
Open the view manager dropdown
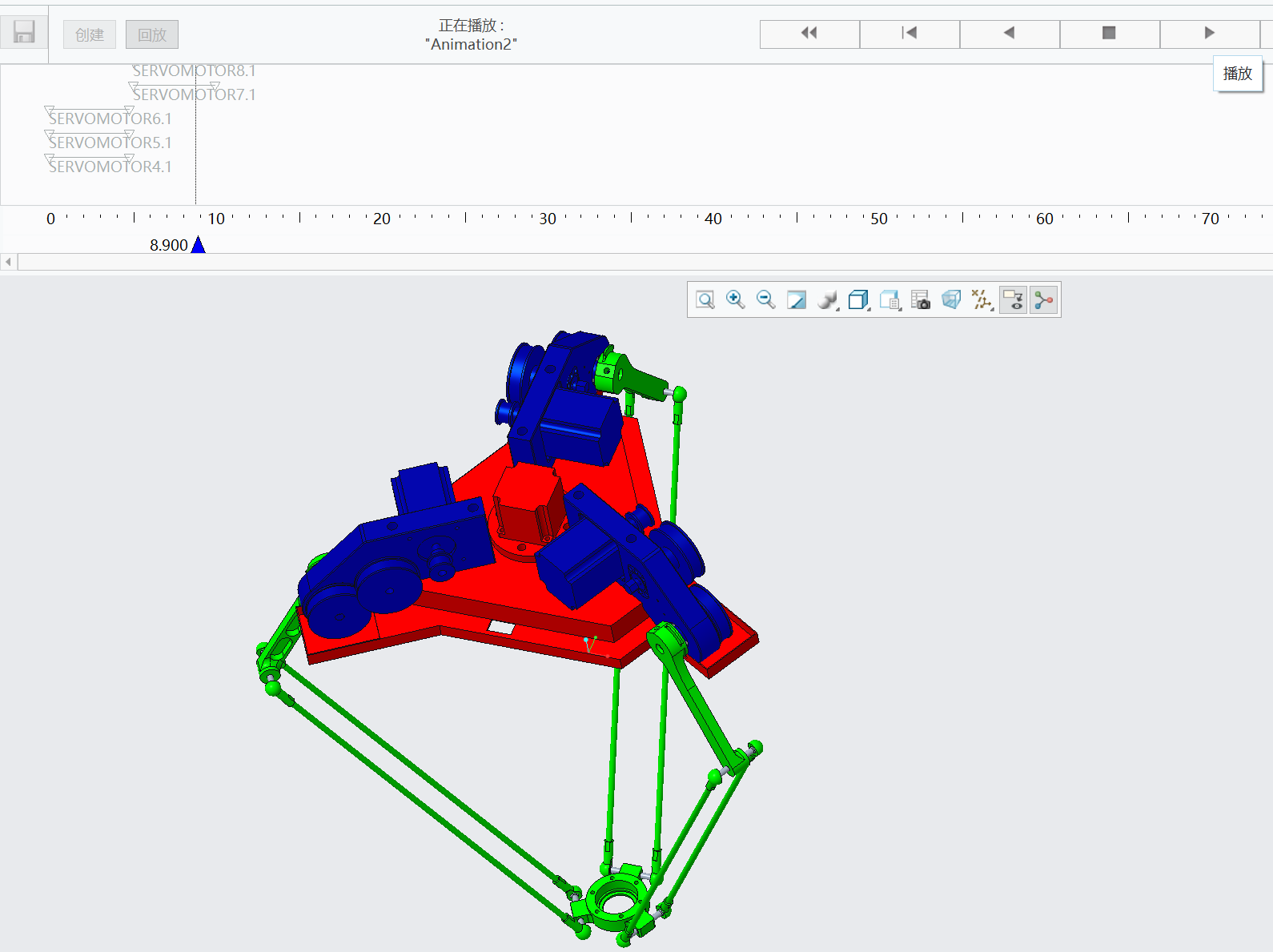890,300
